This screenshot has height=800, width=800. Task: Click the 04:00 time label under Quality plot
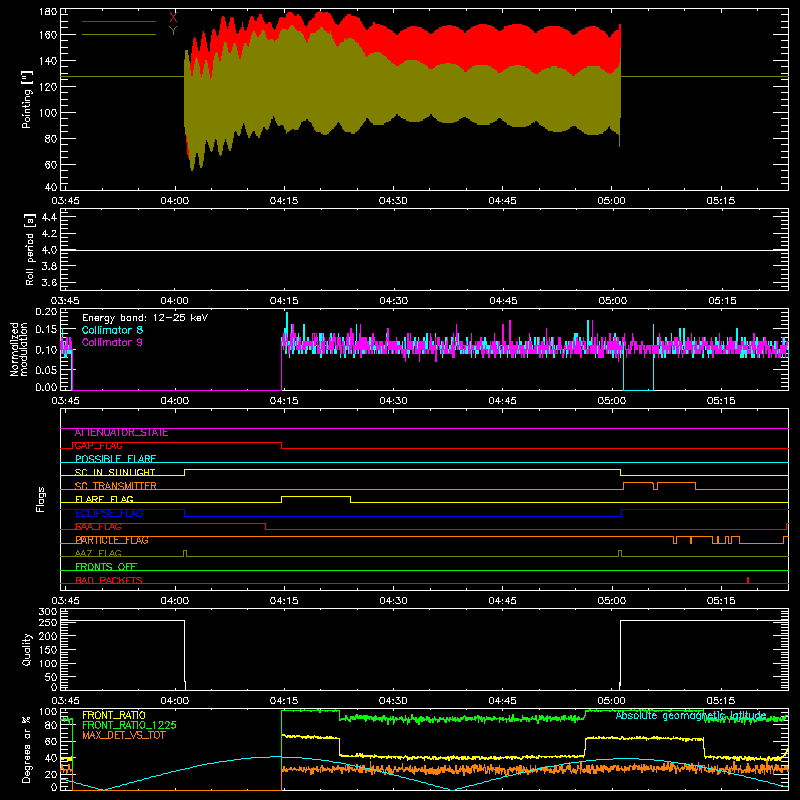point(174,701)
